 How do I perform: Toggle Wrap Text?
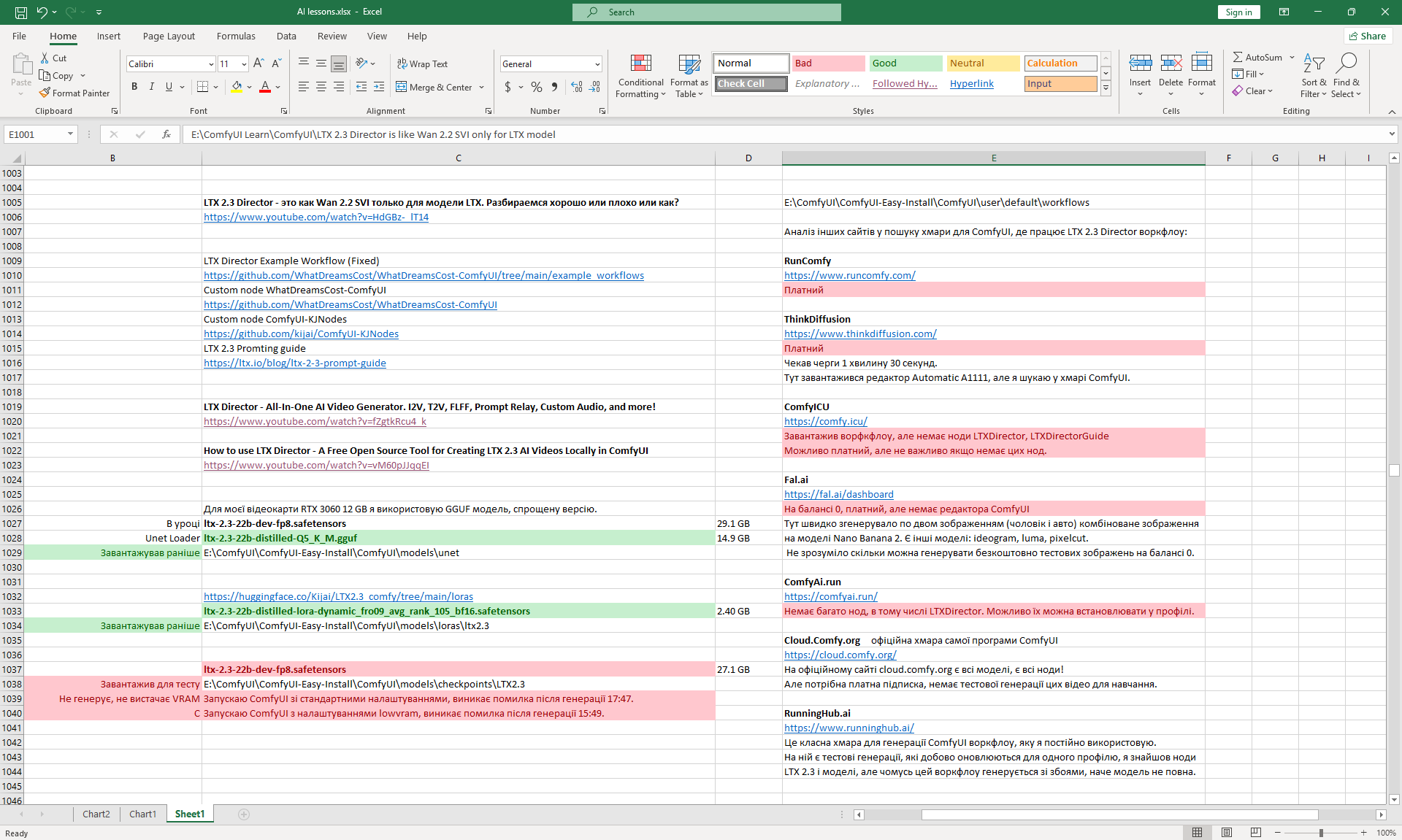tap(422, 63)
